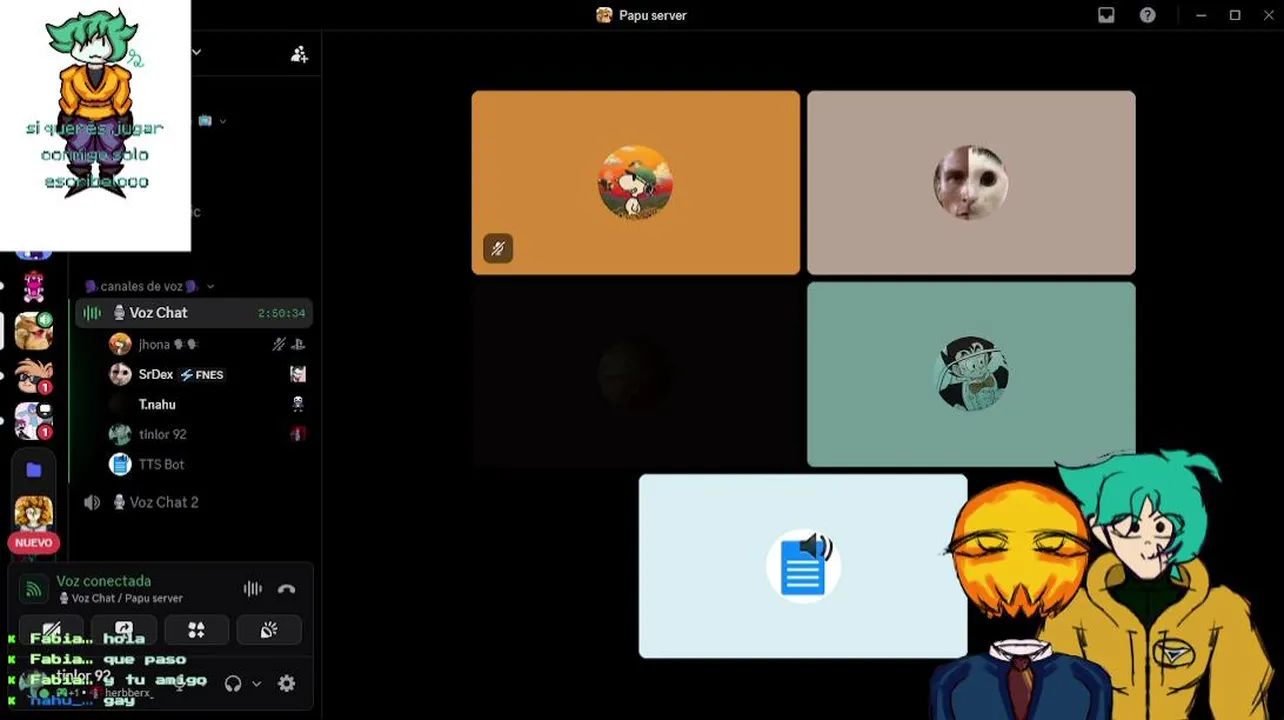Click the Snoopy avatar in orange tile
Image resolution: width=1284 pixels, height=720 pixels.
[636, 183]
